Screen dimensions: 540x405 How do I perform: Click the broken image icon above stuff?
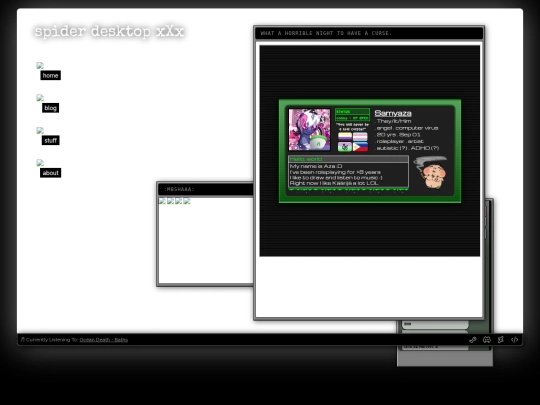coord(40,130)
